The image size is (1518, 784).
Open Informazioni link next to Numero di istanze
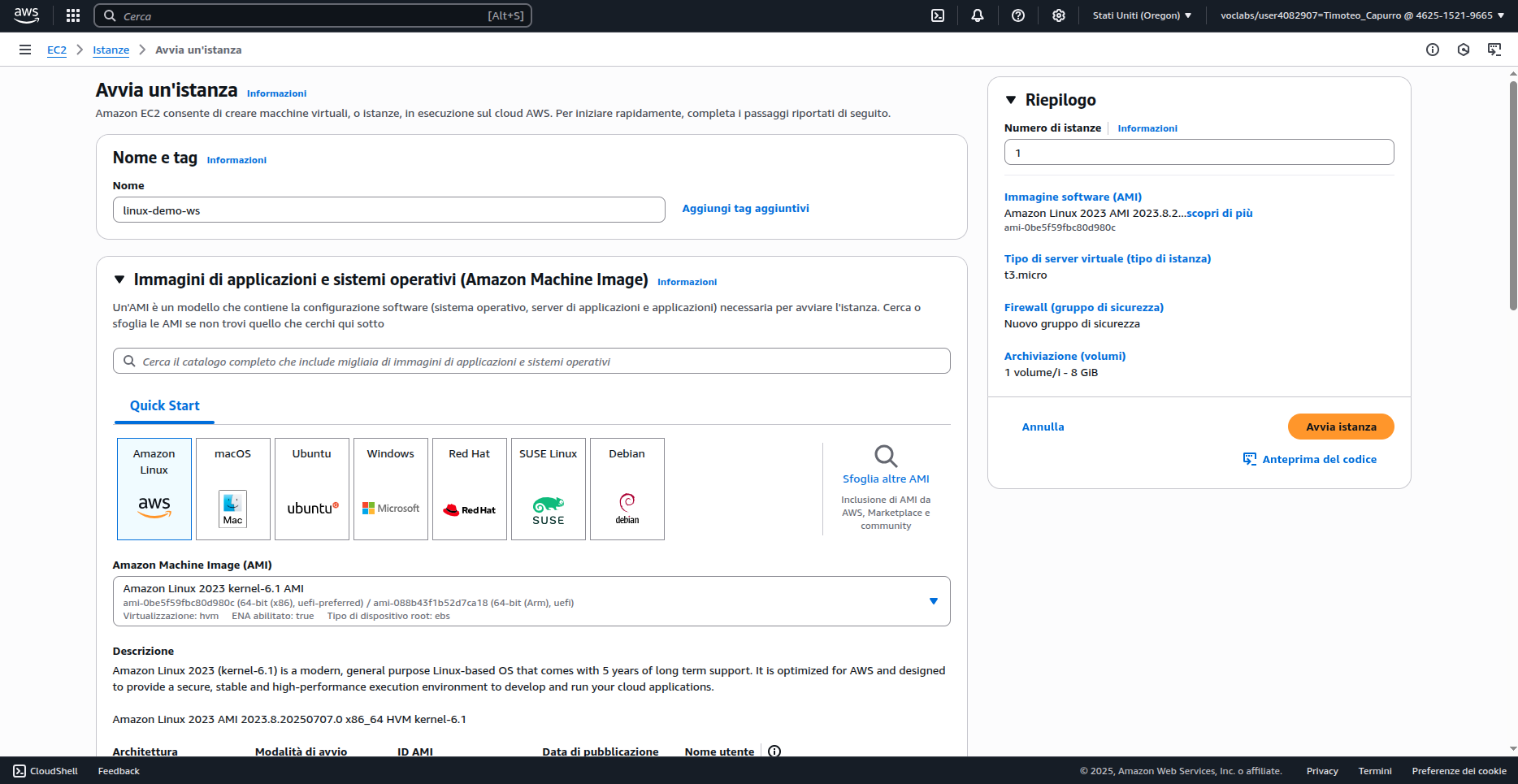pos(1147,128)
